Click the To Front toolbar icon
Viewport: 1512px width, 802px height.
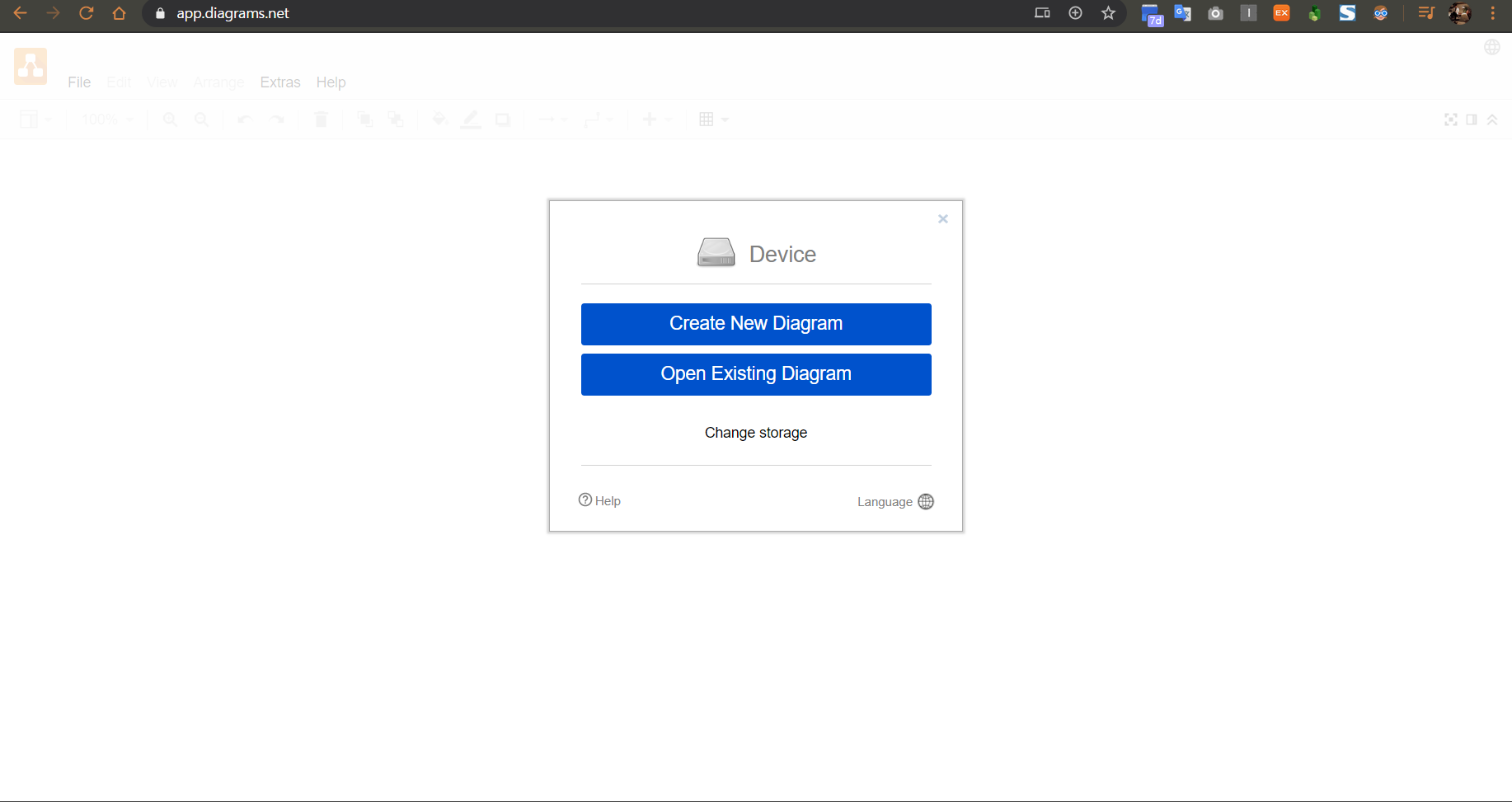[x=364, y=120]
